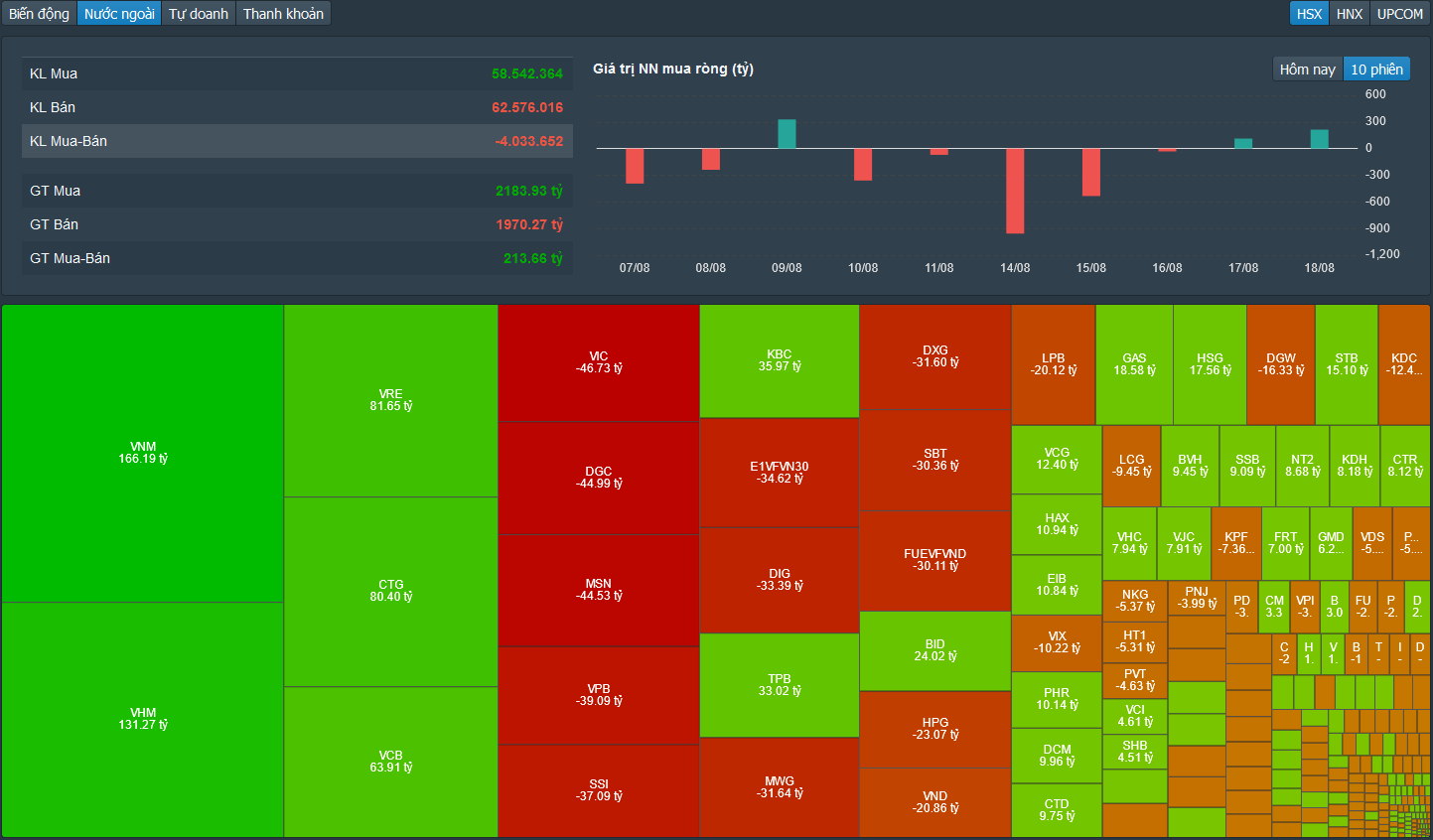Select the HSX exchange button

1309,14
